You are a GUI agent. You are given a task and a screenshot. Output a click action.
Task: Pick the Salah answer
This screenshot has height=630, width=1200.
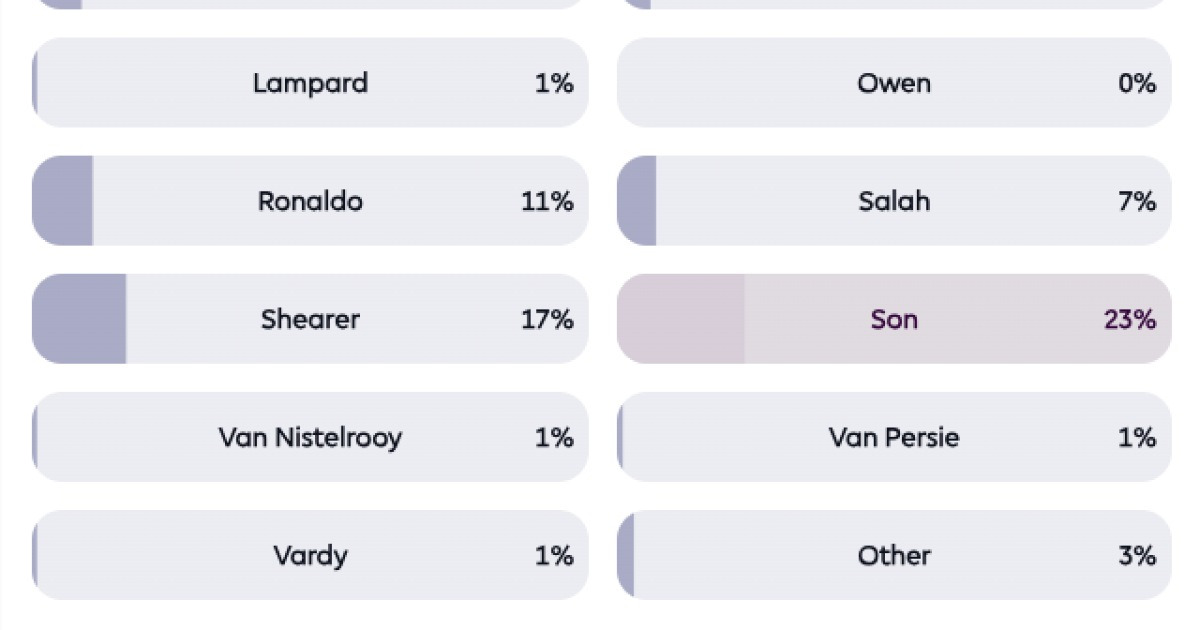click(894, 201)
